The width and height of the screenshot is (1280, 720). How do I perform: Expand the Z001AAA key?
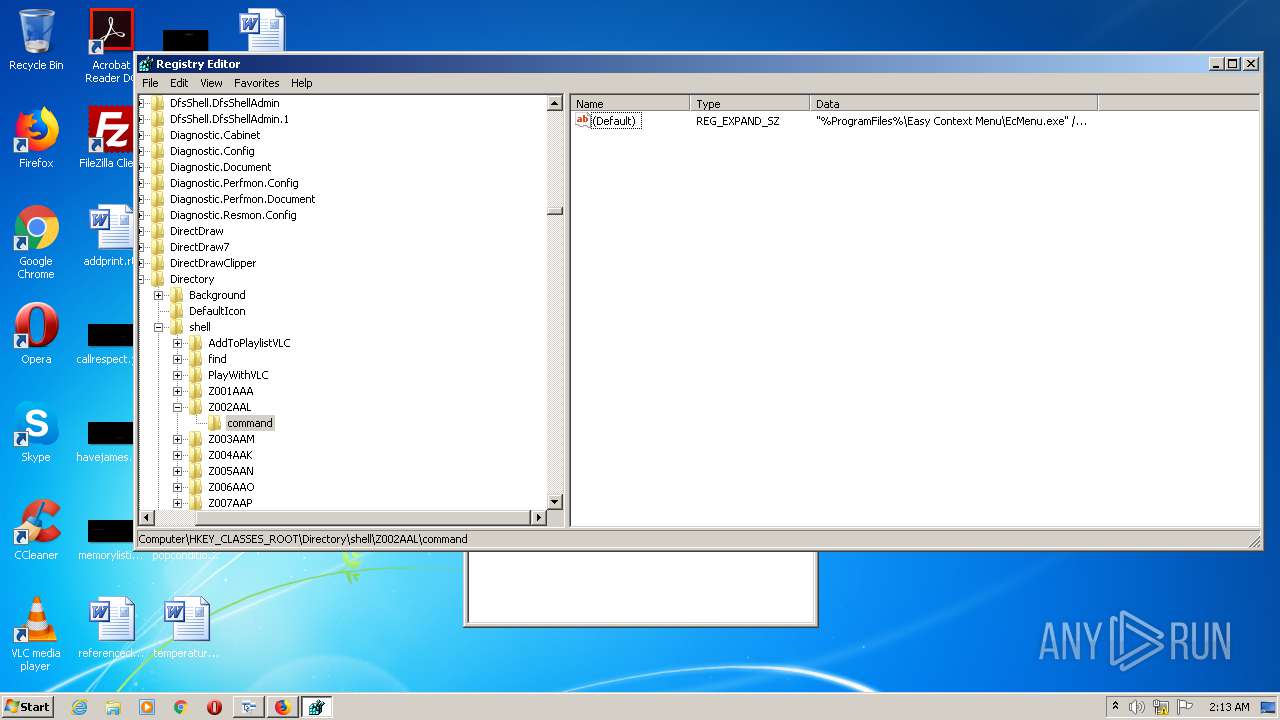tap(178, 391)
